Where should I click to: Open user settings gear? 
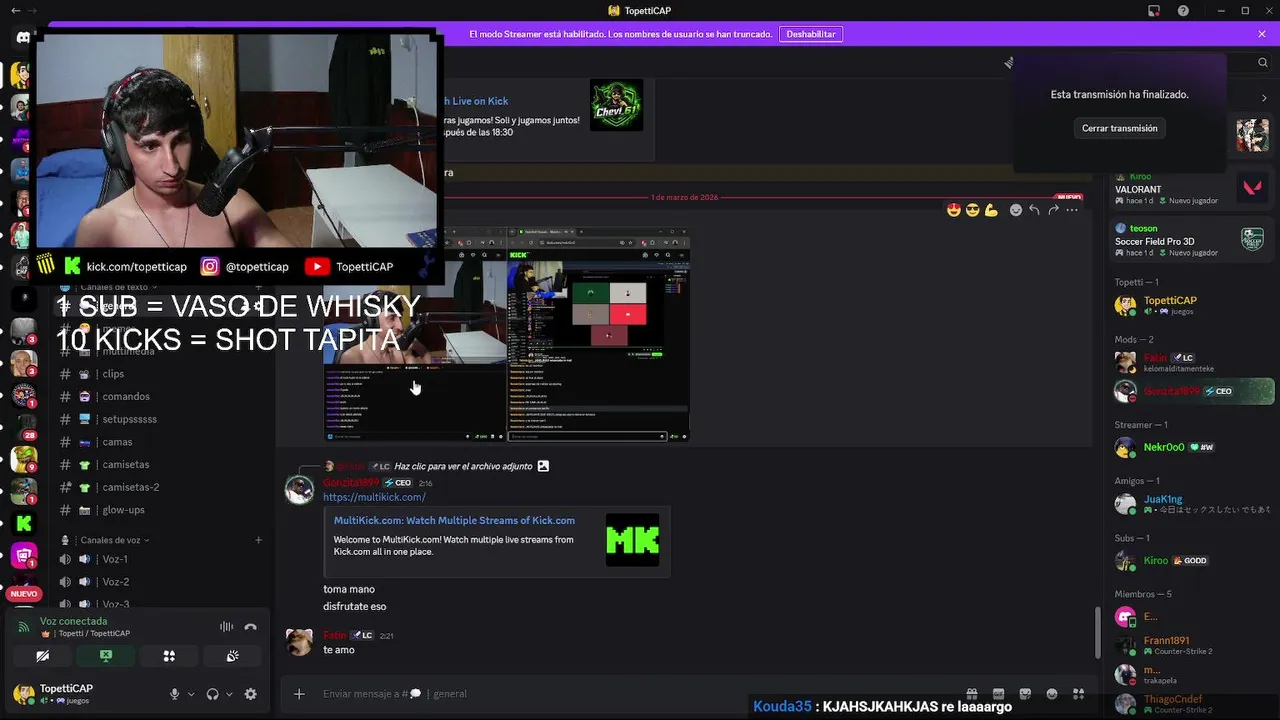[251, 694]
